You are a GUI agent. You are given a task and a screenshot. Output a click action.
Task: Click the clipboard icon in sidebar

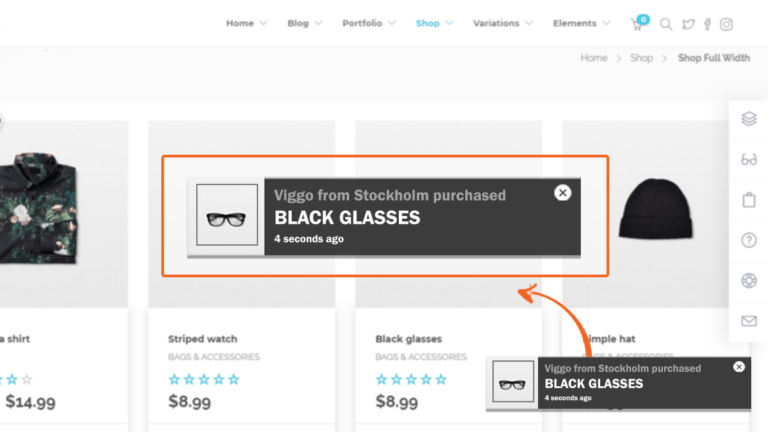pyautogui.click(x=749, y=200)
